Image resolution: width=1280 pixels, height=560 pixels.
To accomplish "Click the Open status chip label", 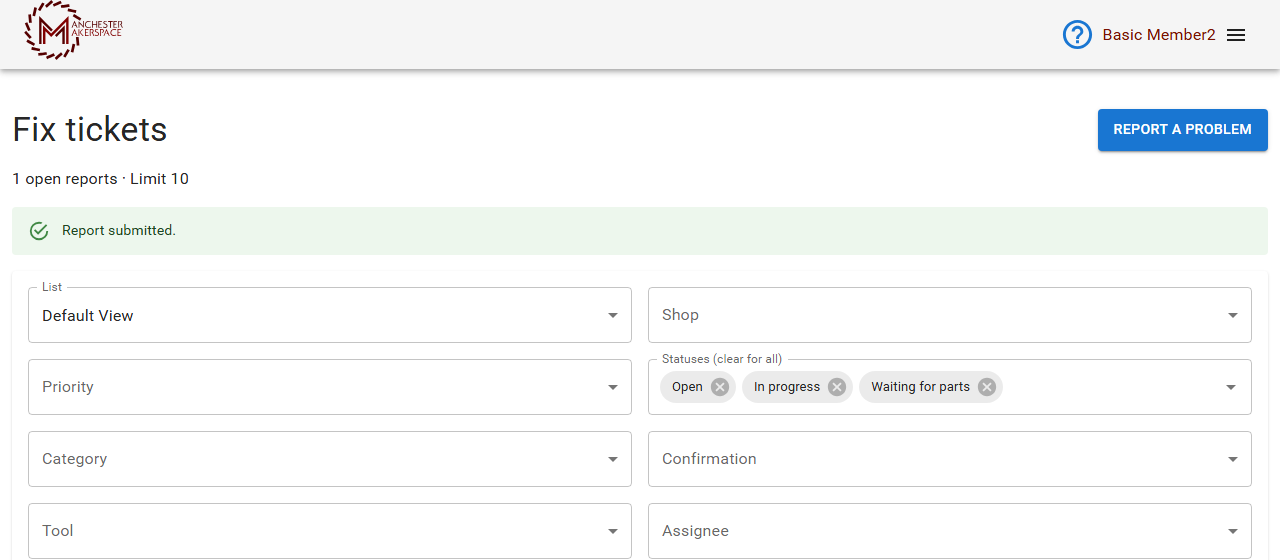I will click(x=687, y=387).
